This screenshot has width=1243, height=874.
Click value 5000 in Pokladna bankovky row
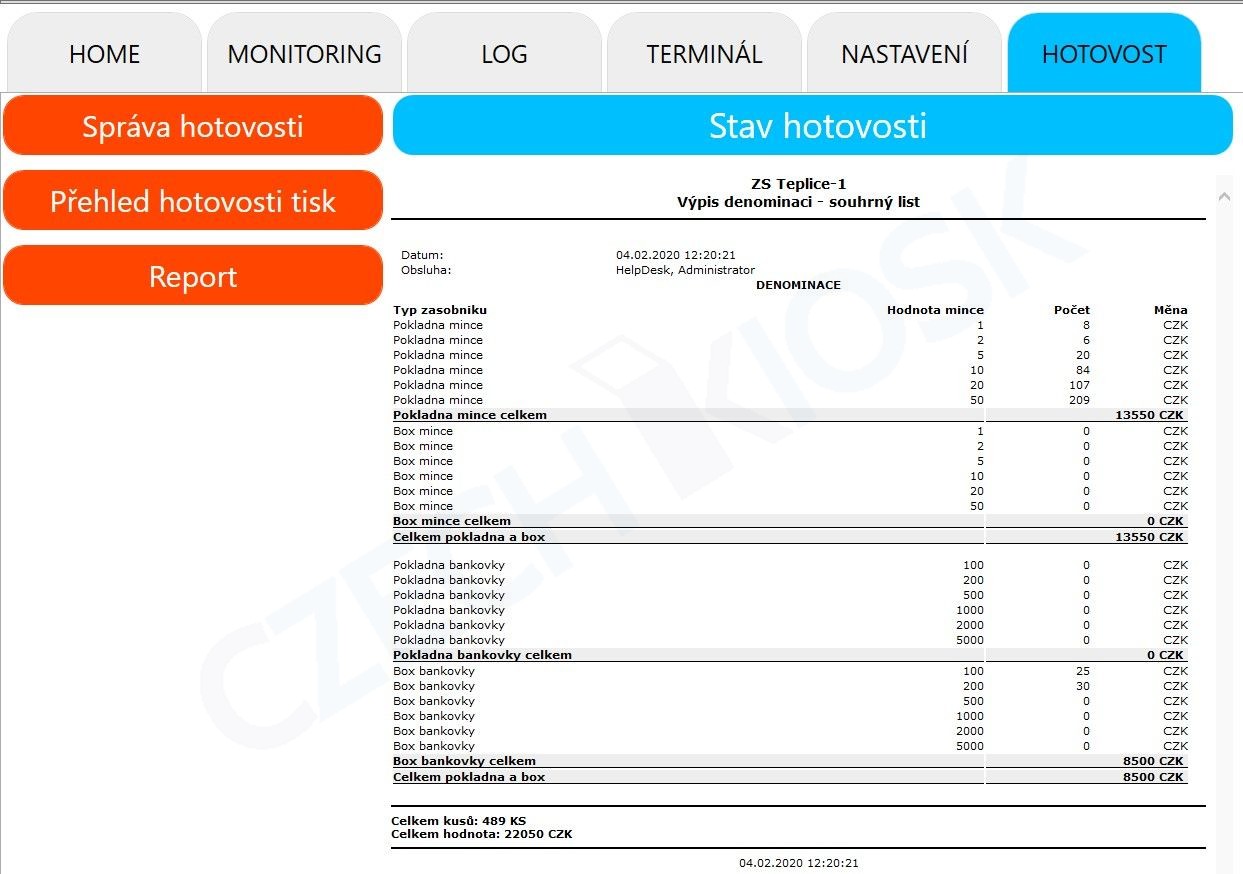pos(970,640)
